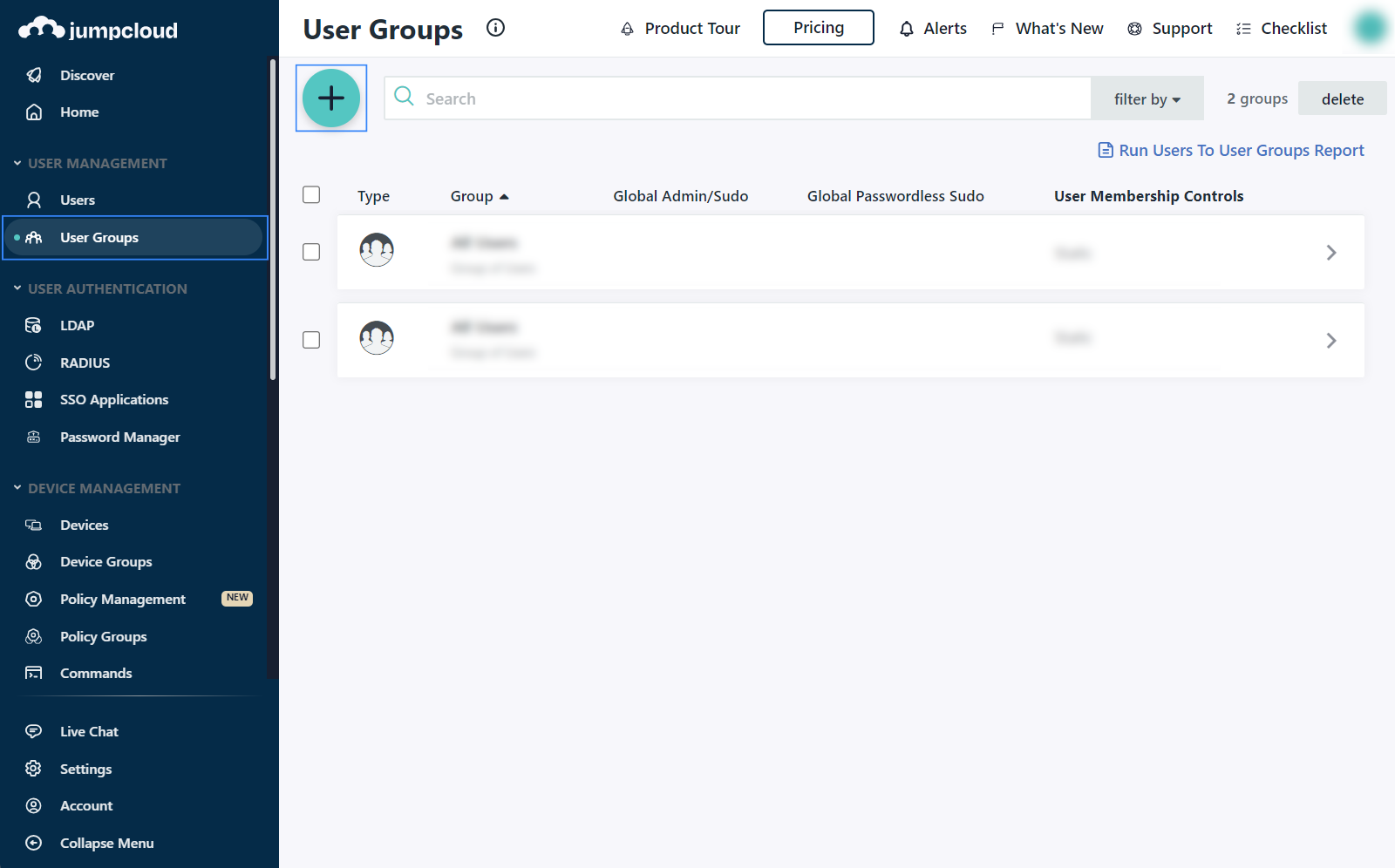
Task: Open the filter by dropdown
Action: [1147, 99]
